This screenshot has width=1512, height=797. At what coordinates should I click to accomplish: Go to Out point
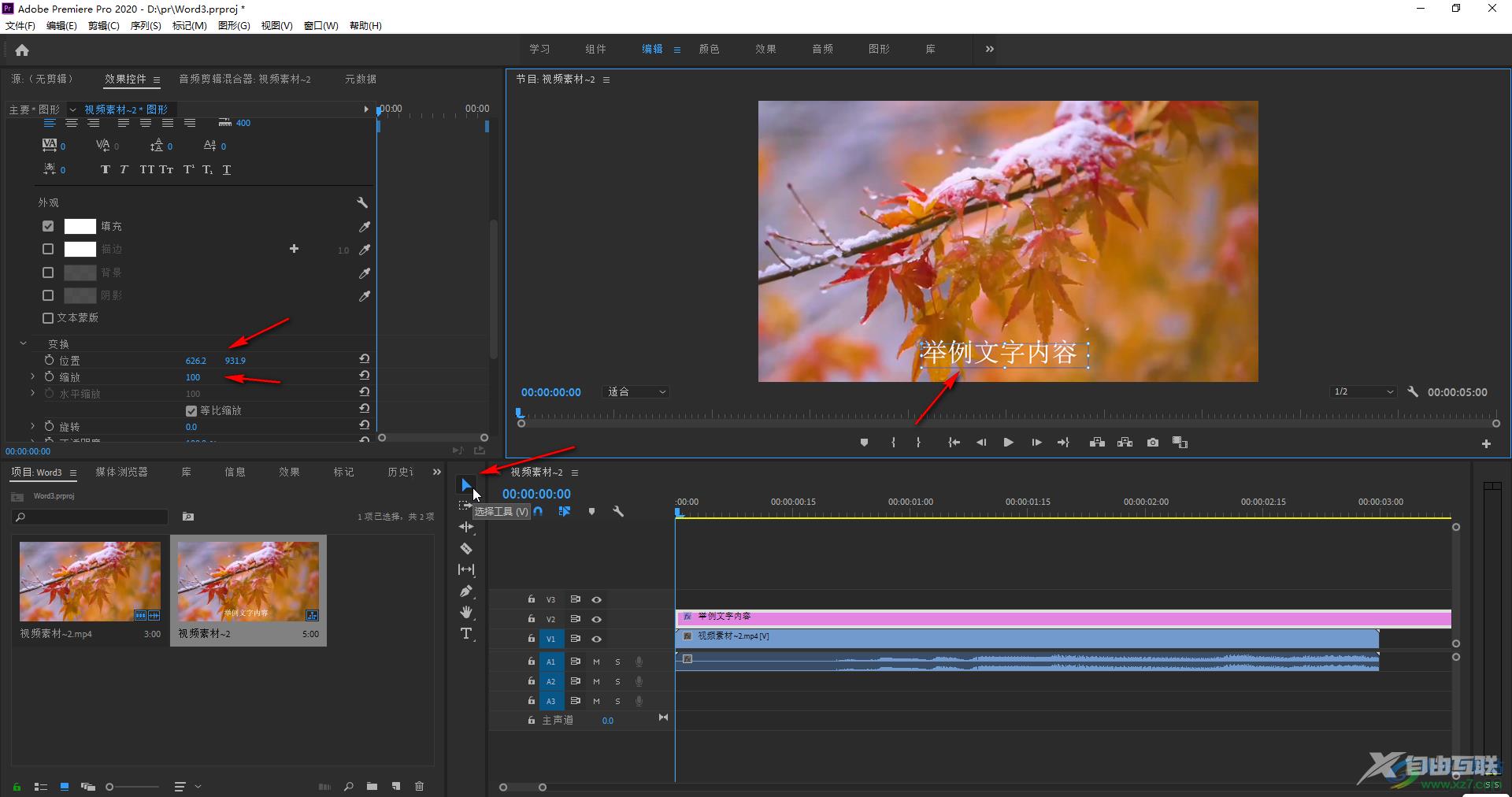click(x=1063, y=443)
